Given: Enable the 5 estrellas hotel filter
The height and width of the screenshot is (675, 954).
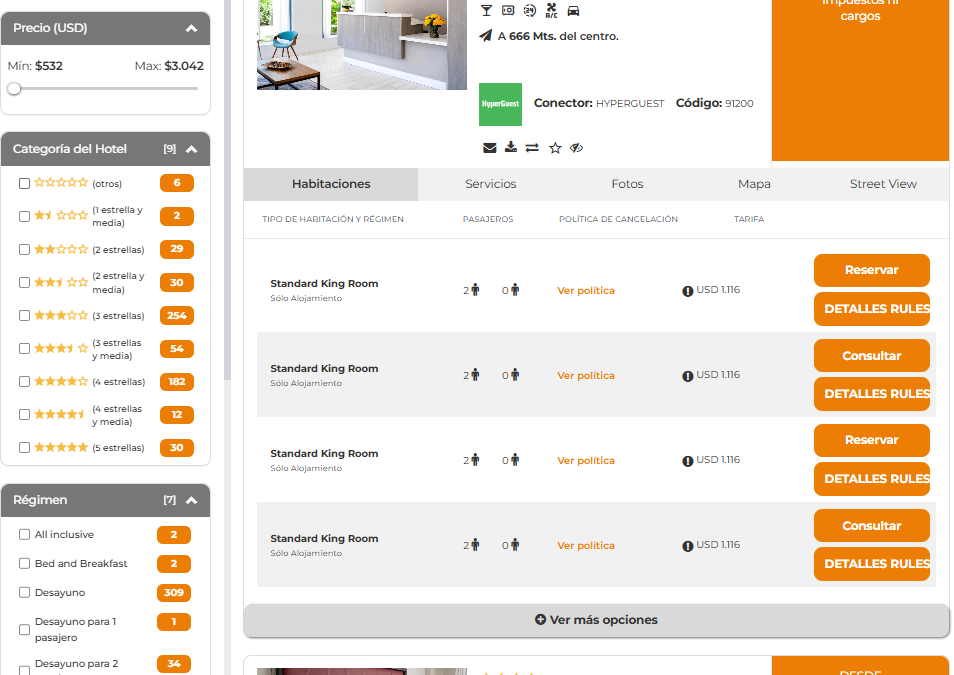Looking at the screenshot, I should (x=25, y=447).
